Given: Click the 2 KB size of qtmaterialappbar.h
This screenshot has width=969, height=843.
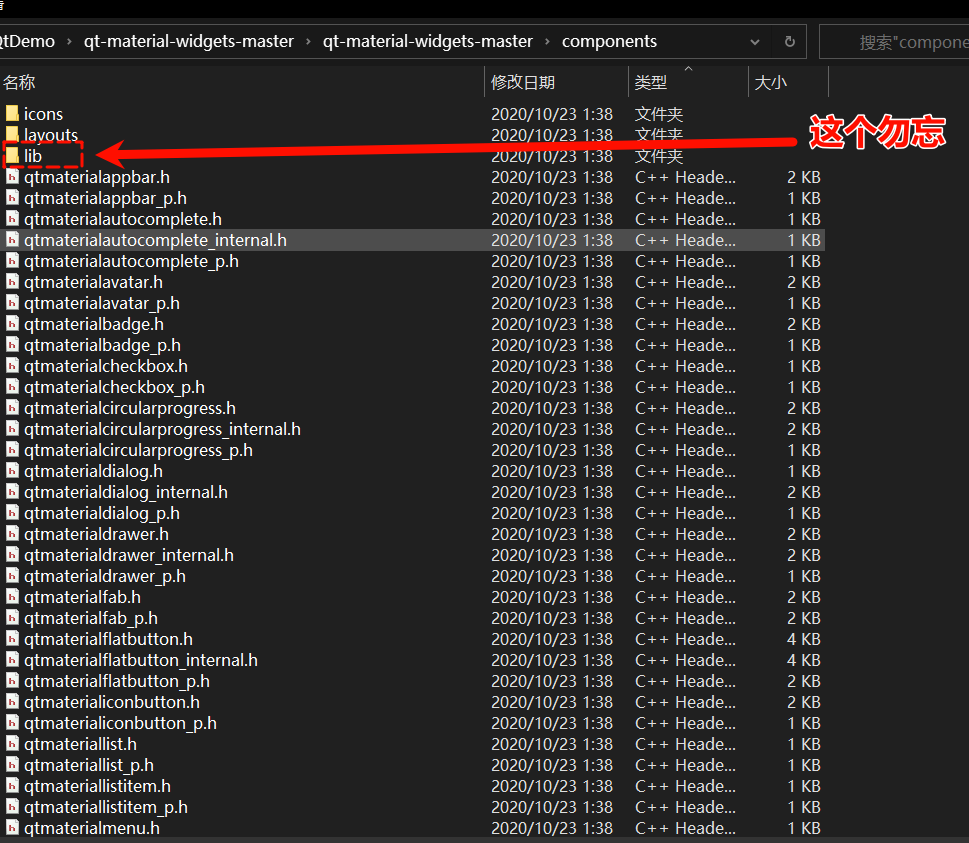Looking at the screenshot, I should click(x=803, y=177).
